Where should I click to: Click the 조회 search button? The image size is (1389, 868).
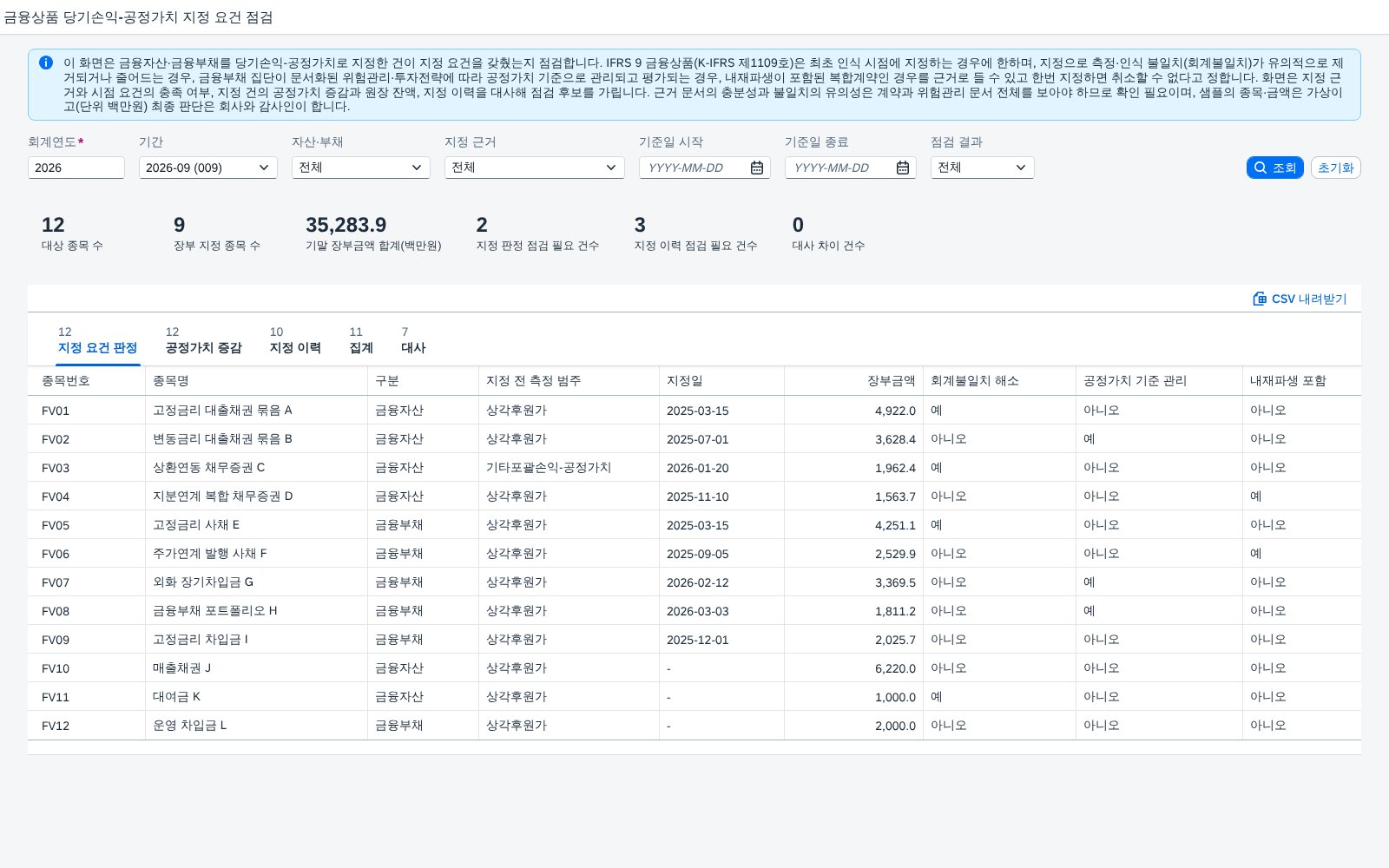1275,168
